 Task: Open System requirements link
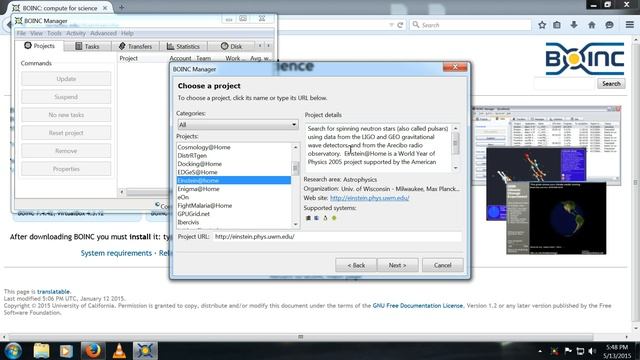pos(116,253)
